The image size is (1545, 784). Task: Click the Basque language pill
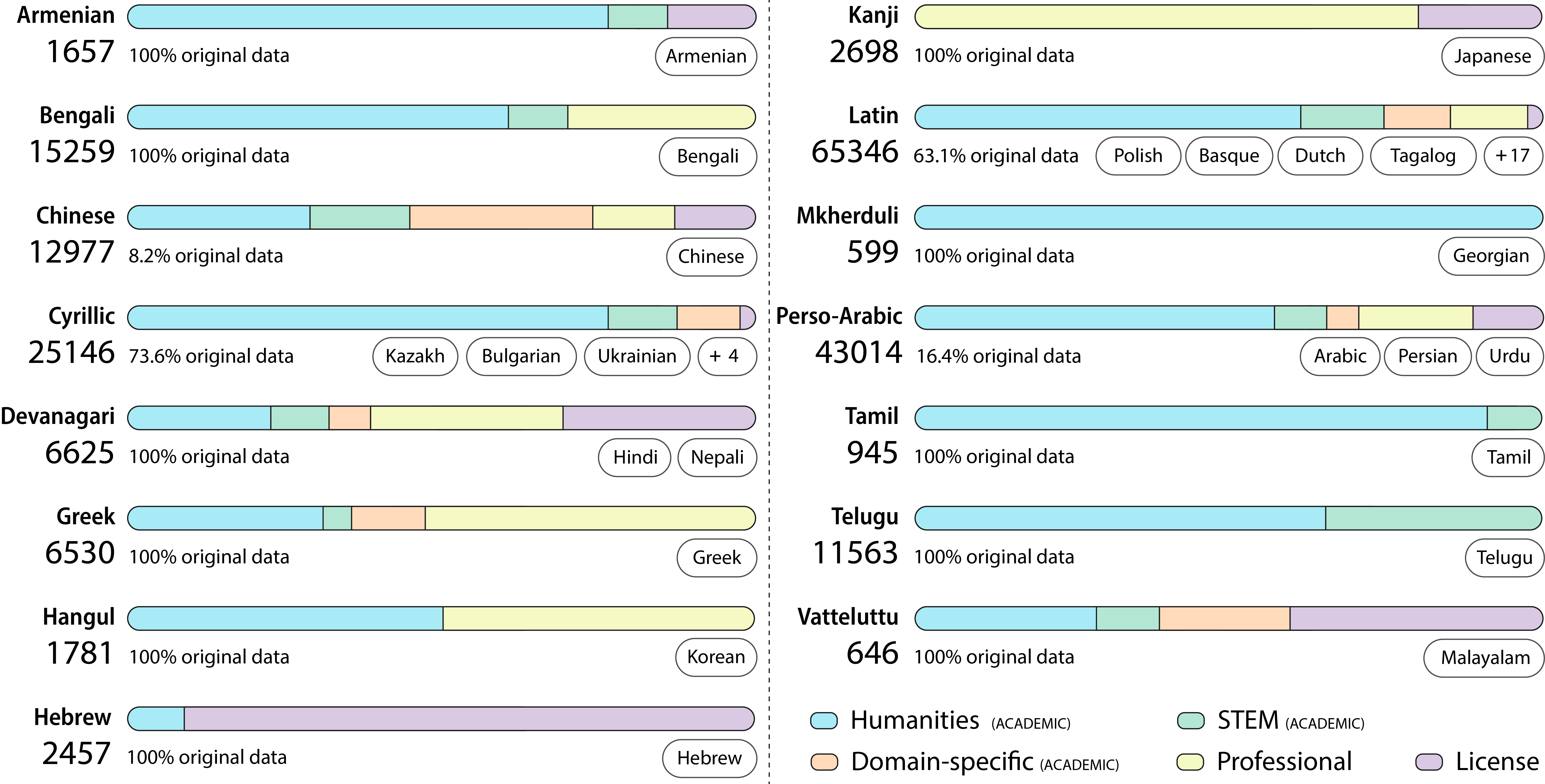[x=1228, y=156]
